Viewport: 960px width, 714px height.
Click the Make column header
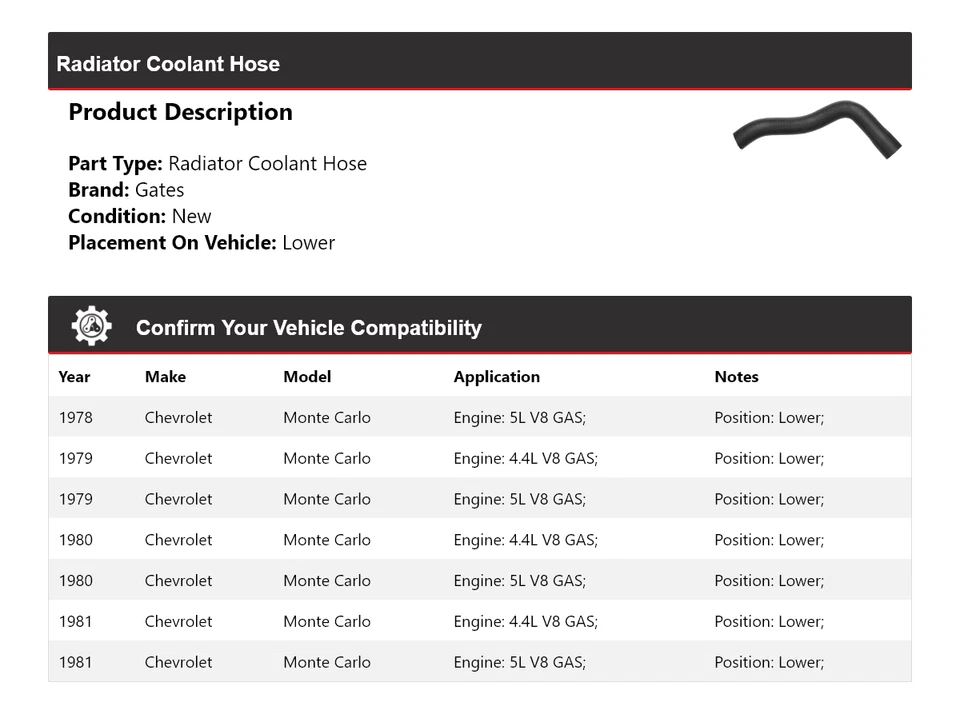pos(165,377)
